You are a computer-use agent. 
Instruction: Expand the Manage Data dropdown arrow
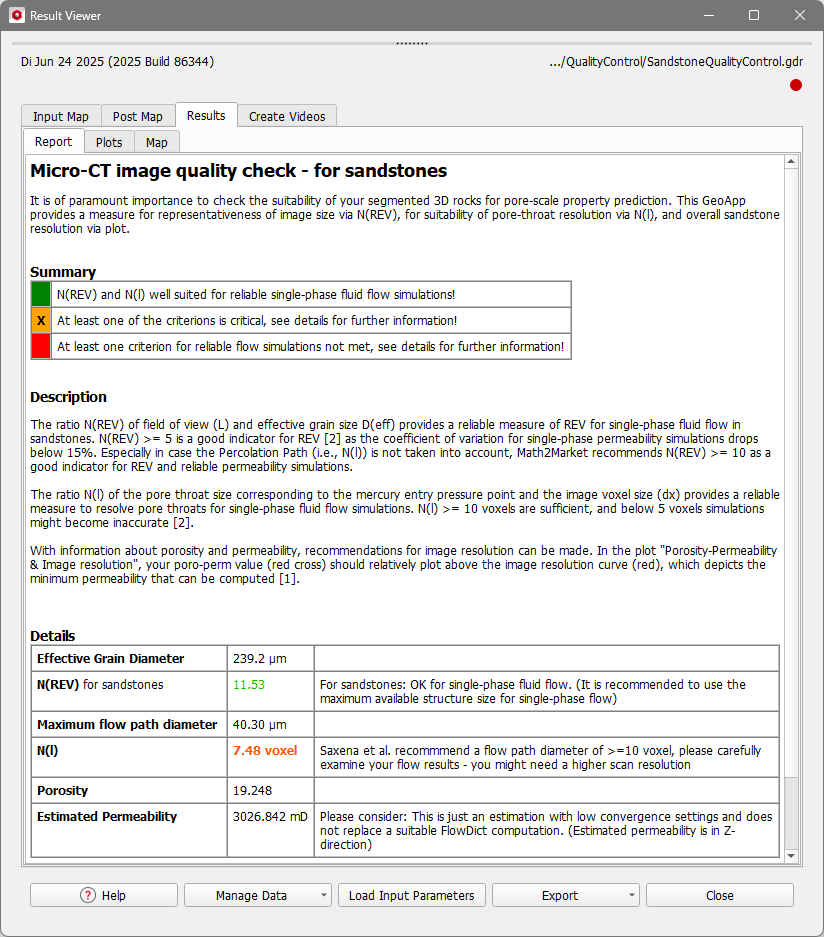click(324, 895)
